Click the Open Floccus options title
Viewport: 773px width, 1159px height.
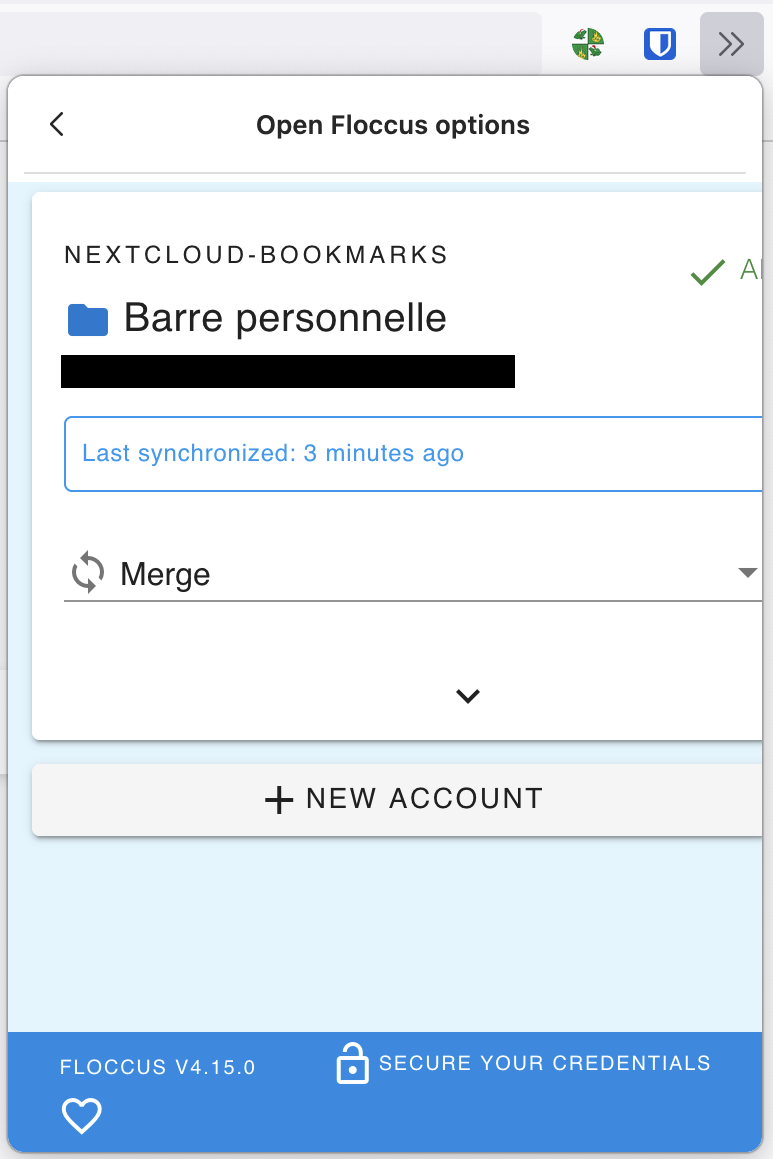(392, 124)
